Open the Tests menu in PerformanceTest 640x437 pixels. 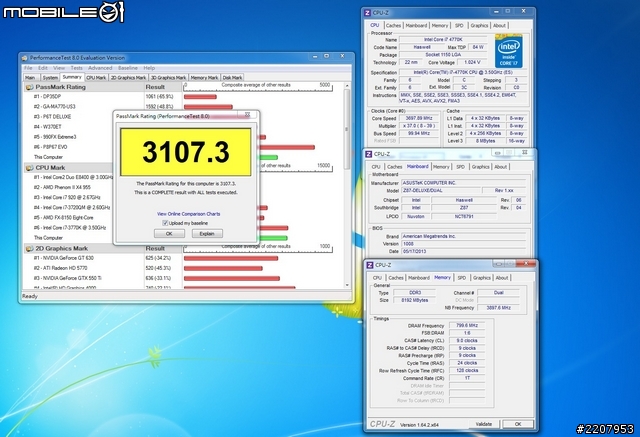pos(76,68)
